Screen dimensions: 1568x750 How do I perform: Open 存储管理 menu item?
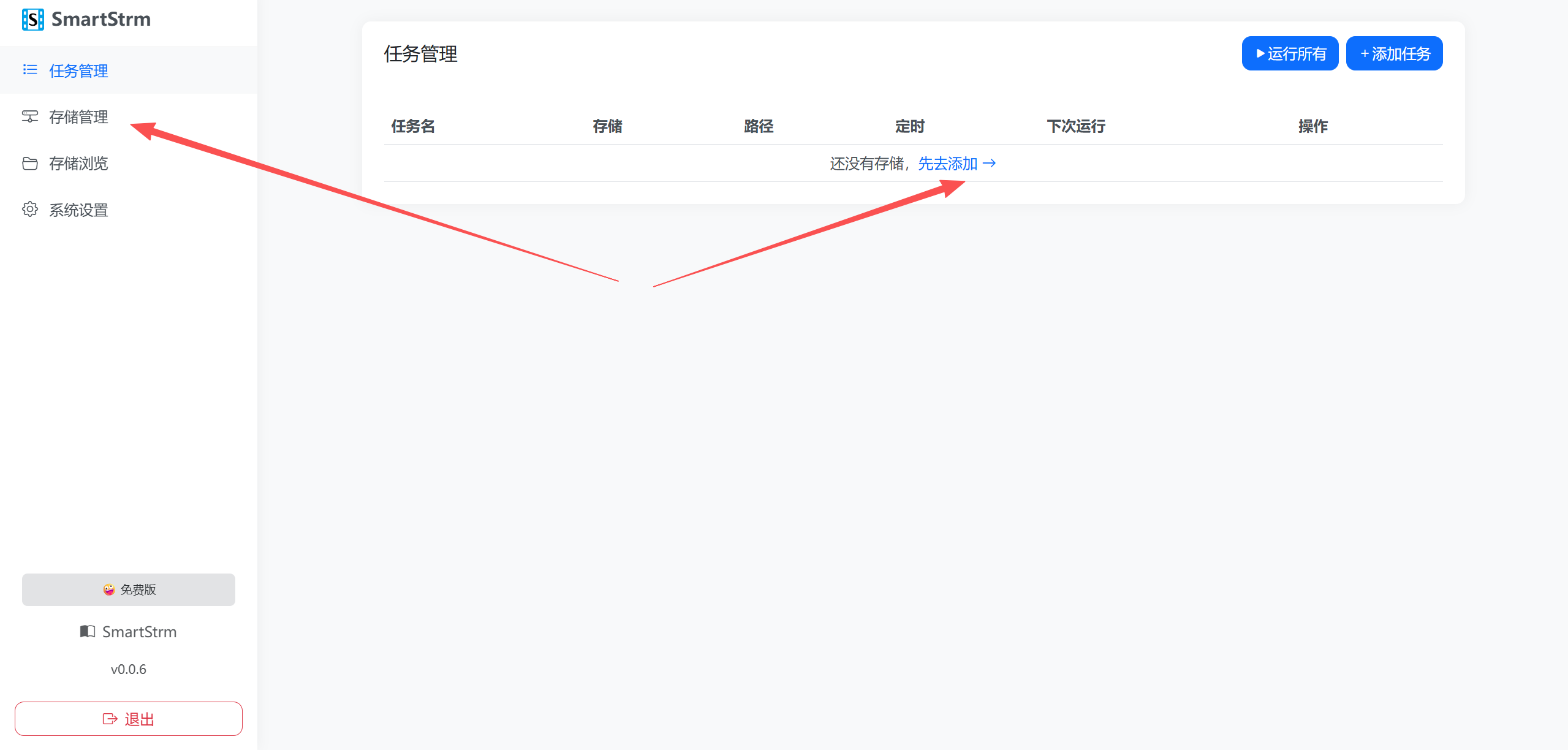click(78, 117)
